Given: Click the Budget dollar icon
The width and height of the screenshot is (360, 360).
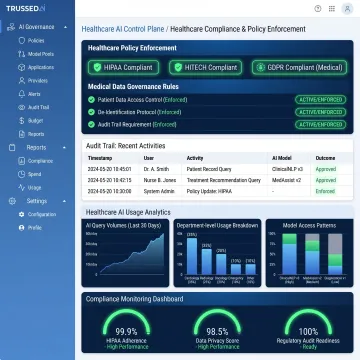Looking at the screenshot, I should point(22,121).
